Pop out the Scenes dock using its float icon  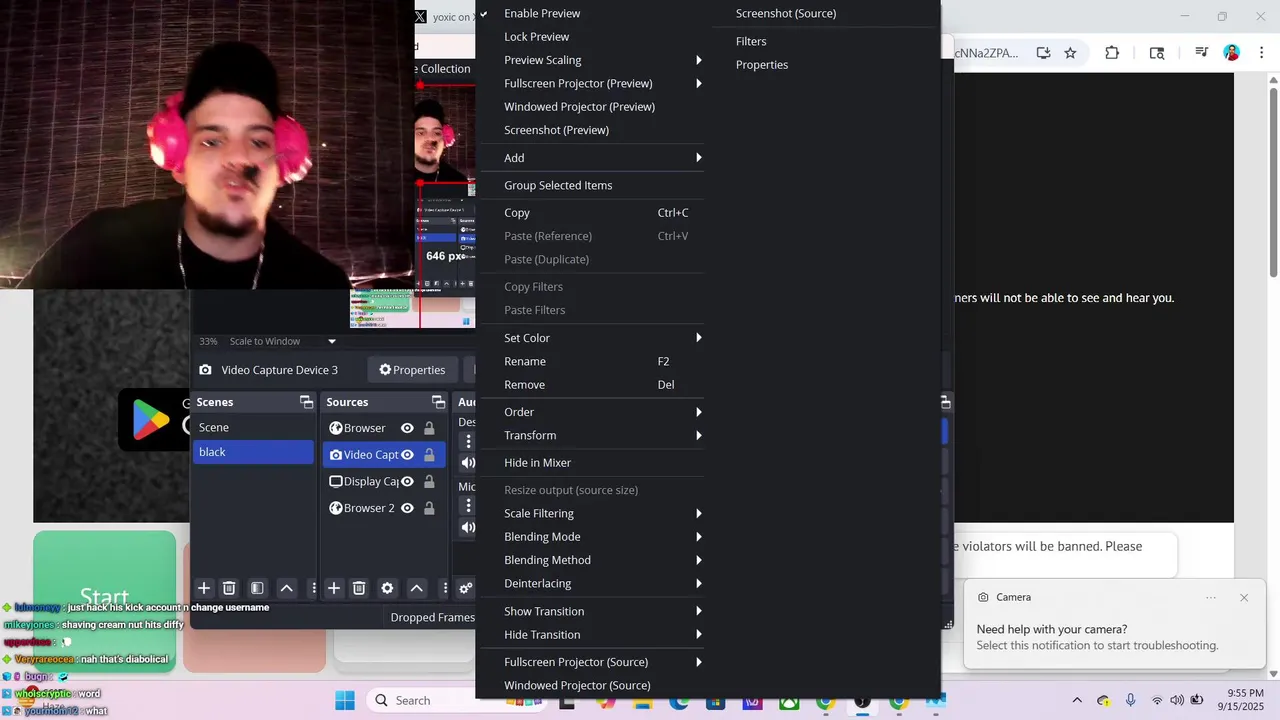point(306,402)
